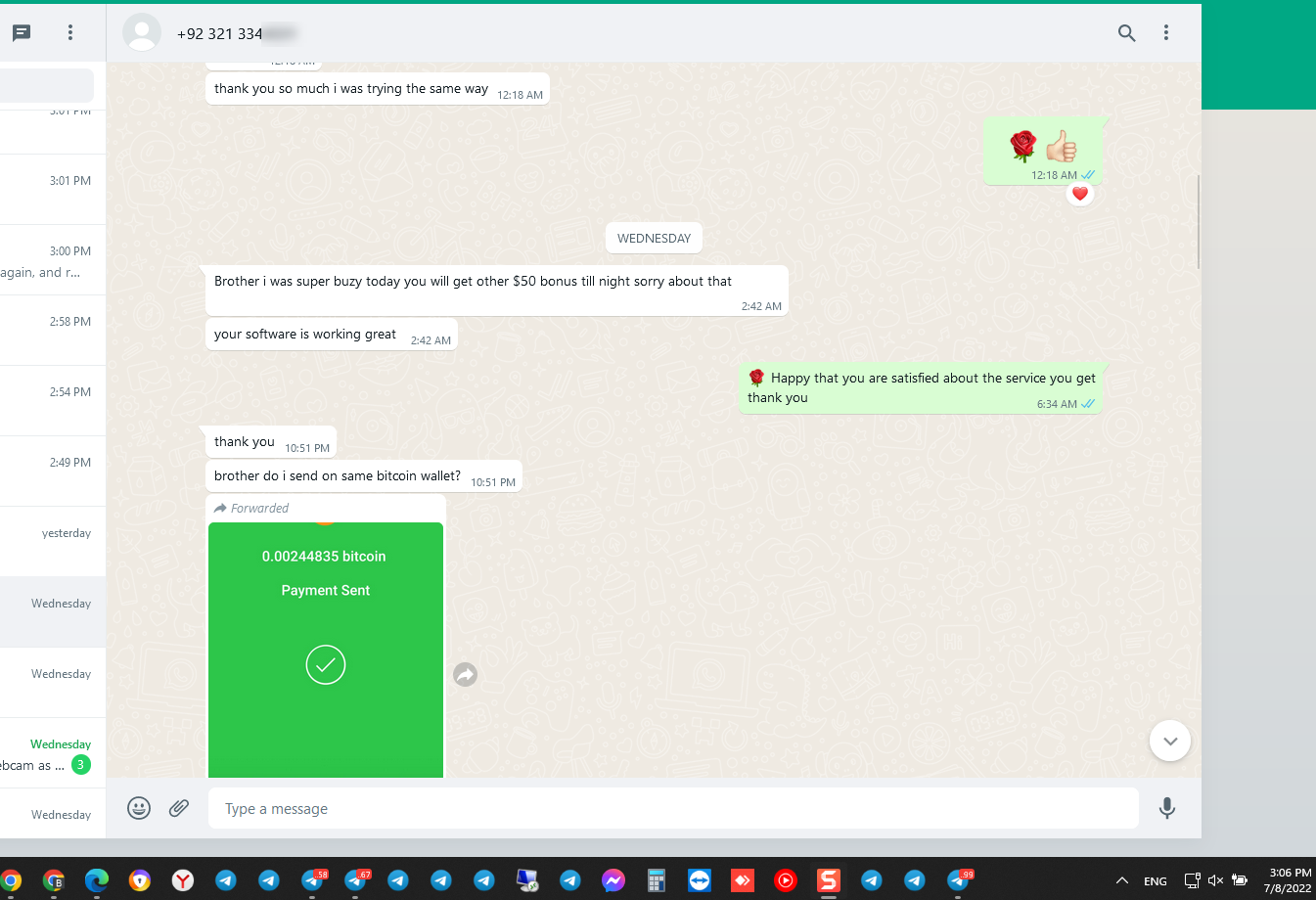Click the Type a message field
This screenshot has width=1316, height=900.
pyautogui.click(x=673, y=808)
